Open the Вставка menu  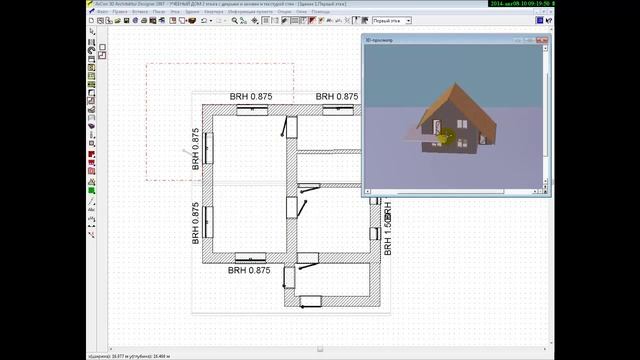point(140,12)
